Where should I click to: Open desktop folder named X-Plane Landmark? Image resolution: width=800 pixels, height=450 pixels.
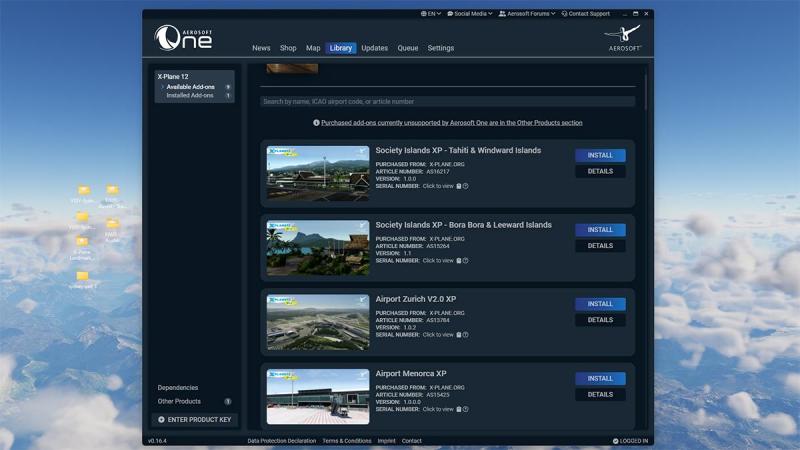[x=82, y=248]
